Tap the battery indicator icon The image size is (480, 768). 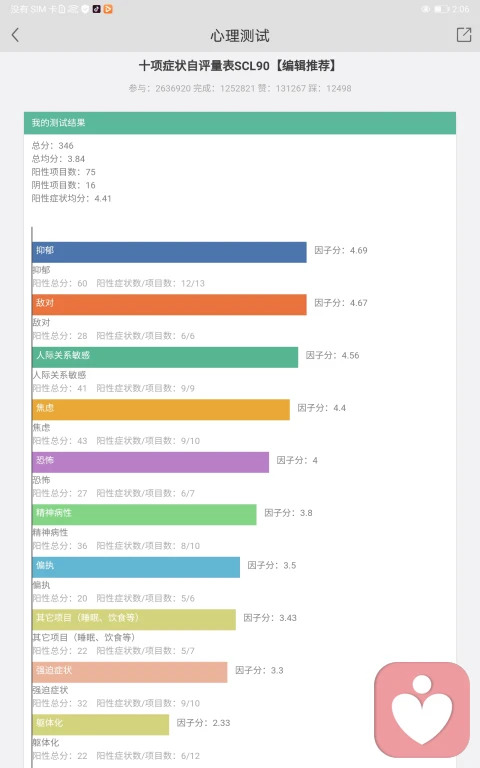(x=441, y=9)
